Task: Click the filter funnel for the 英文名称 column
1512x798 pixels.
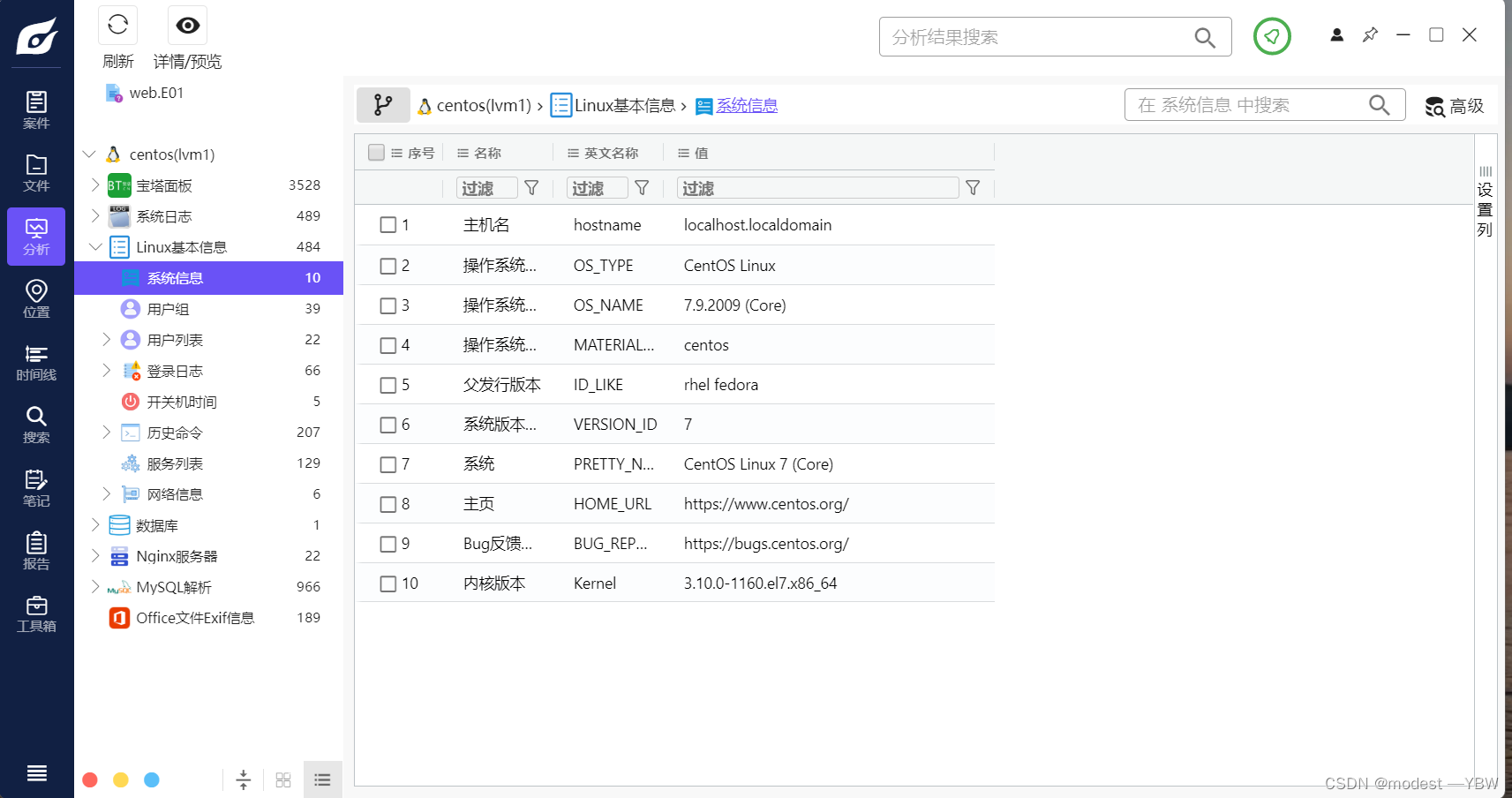Action: (x=642, y=188)
